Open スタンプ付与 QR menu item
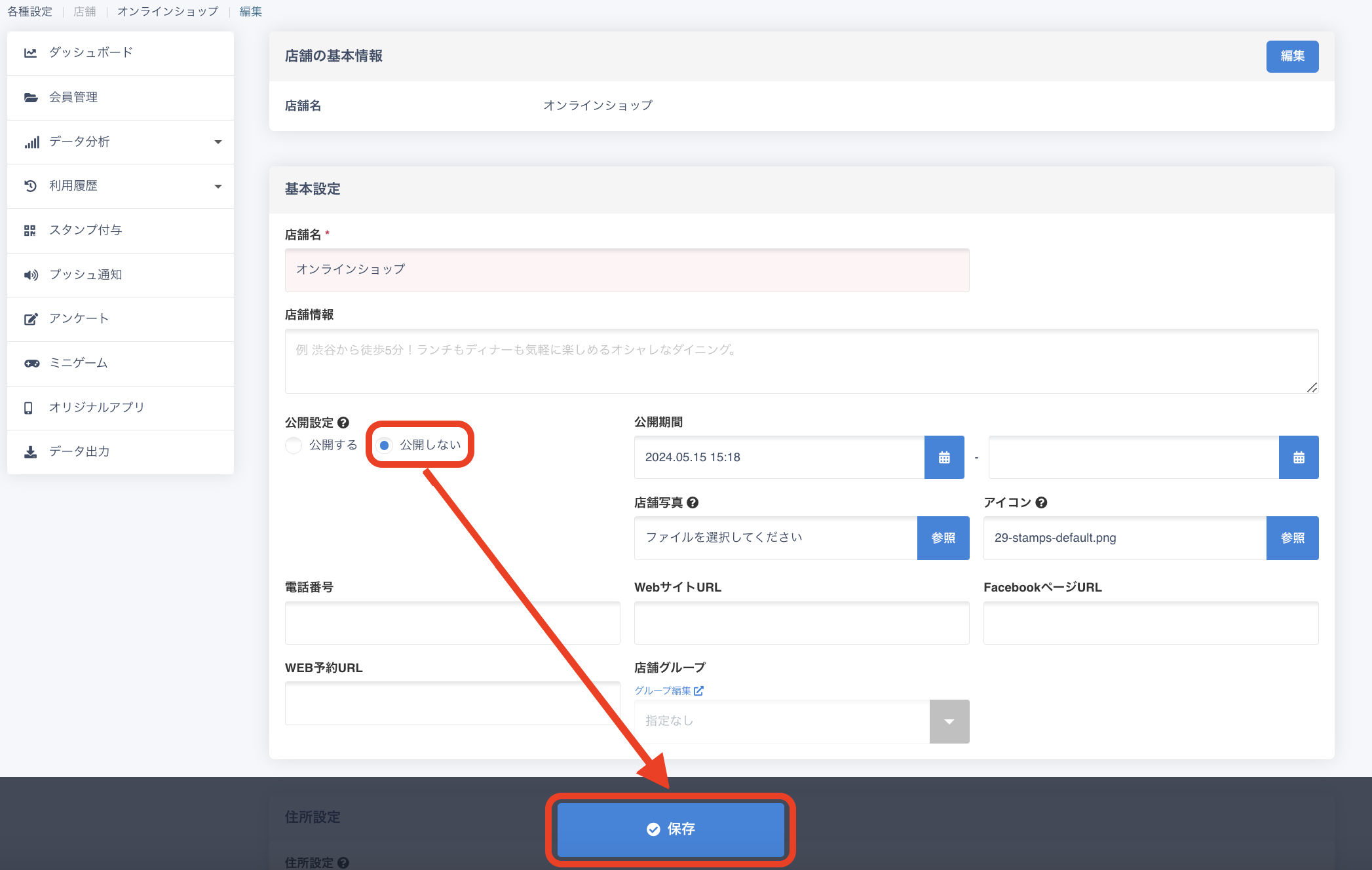 coord(85,230)
